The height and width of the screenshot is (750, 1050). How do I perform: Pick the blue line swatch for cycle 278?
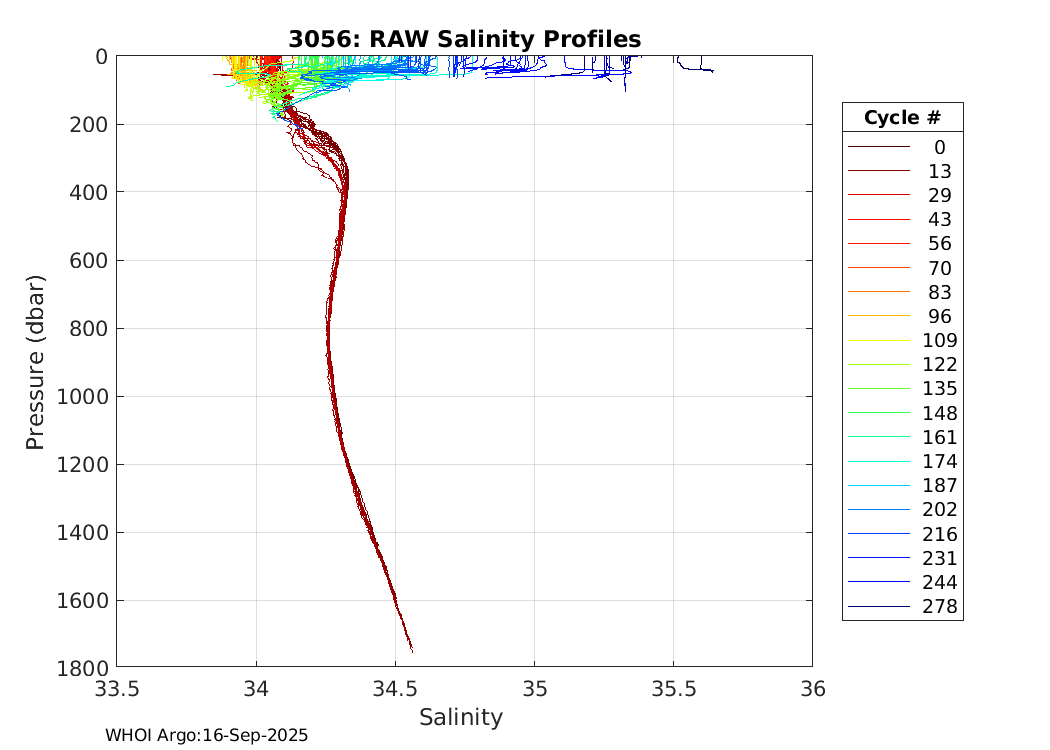point(878,607)
